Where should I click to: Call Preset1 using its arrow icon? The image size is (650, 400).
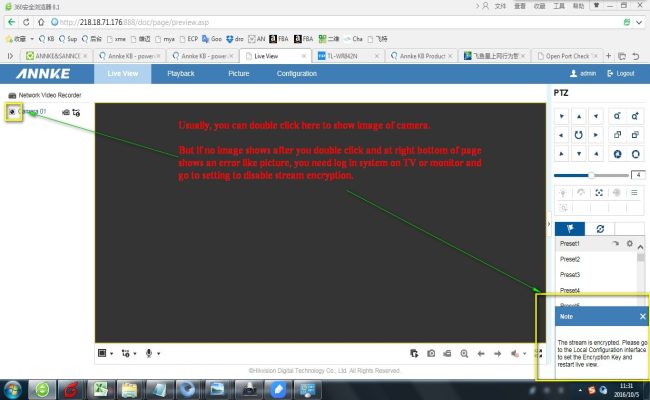point(615,244)
